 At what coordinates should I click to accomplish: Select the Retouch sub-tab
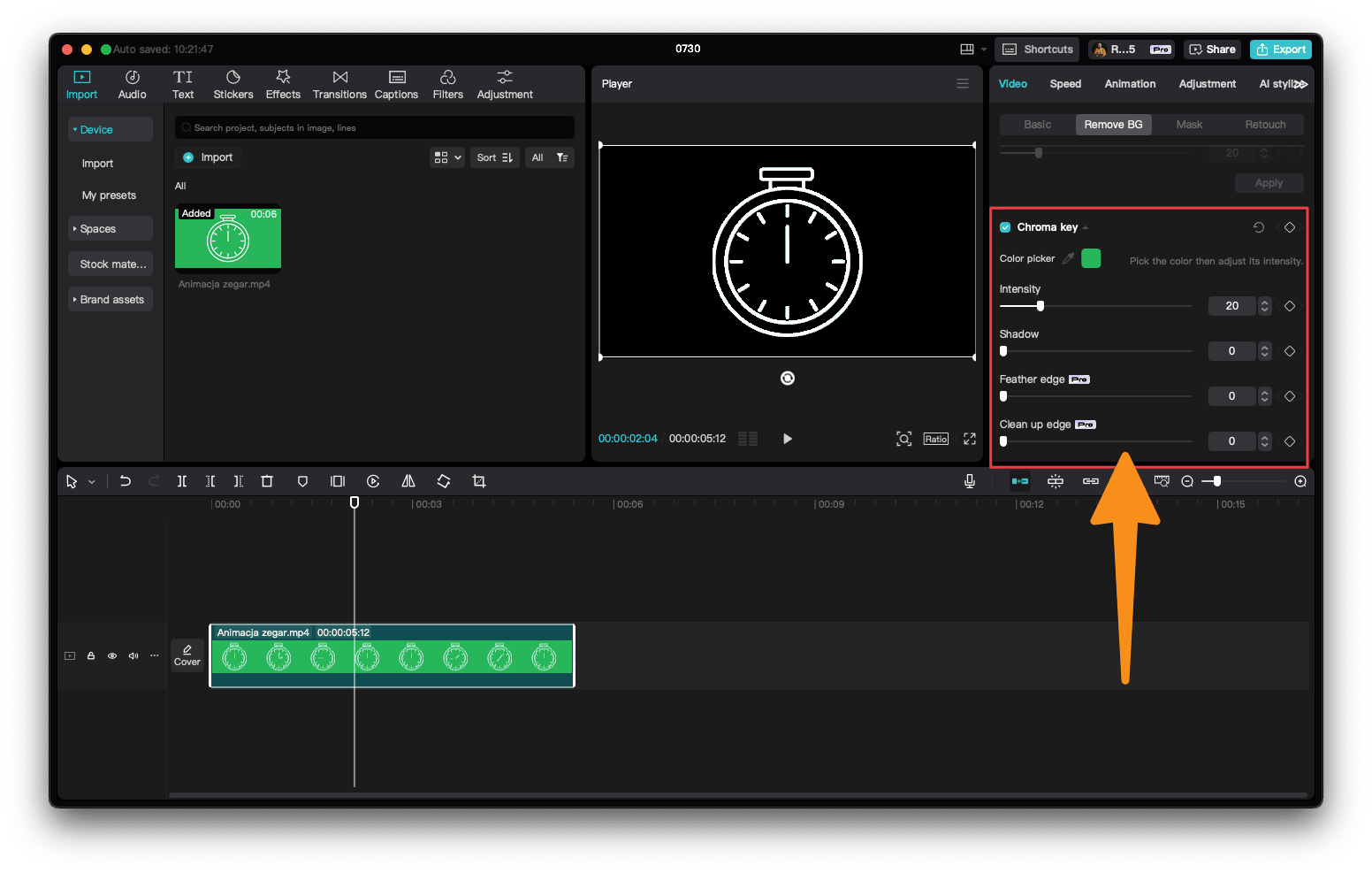click(1265, 125)
